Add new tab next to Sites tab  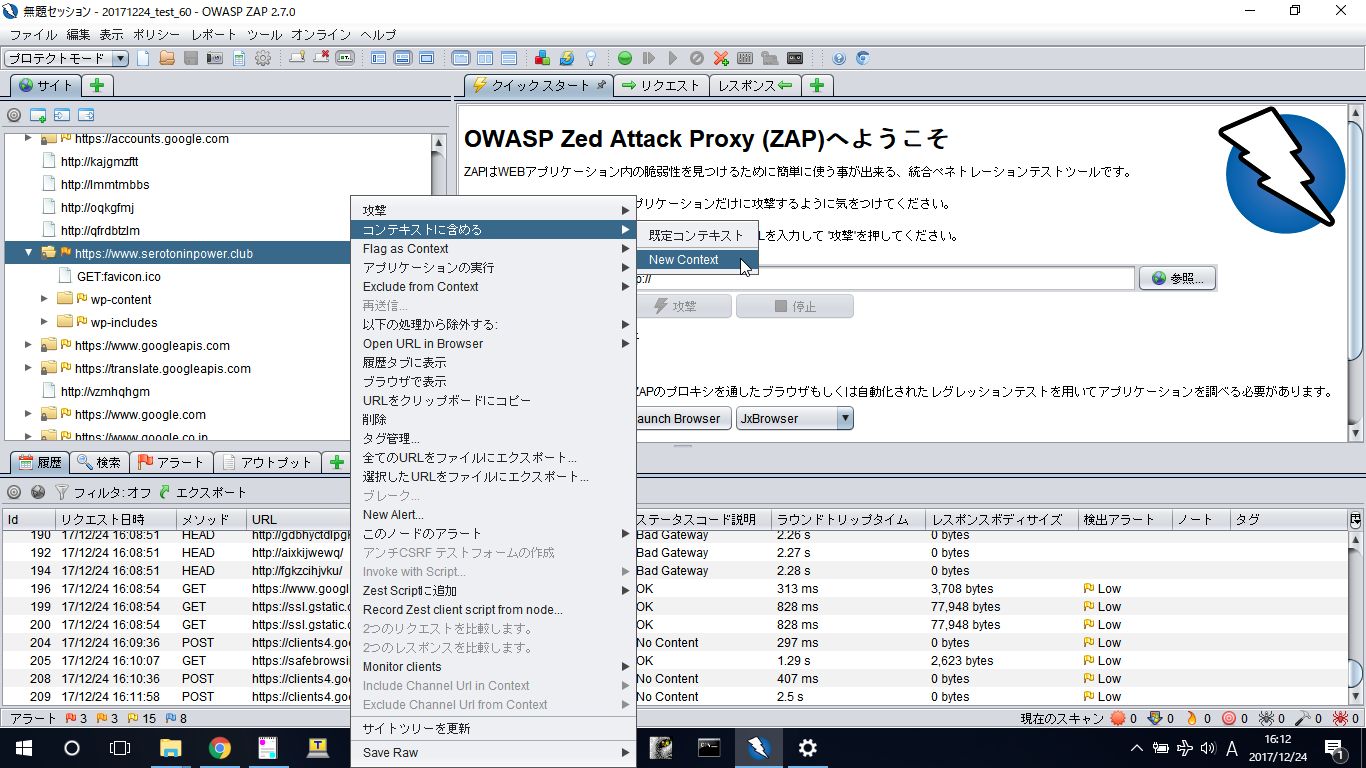(x=97, y=85)
